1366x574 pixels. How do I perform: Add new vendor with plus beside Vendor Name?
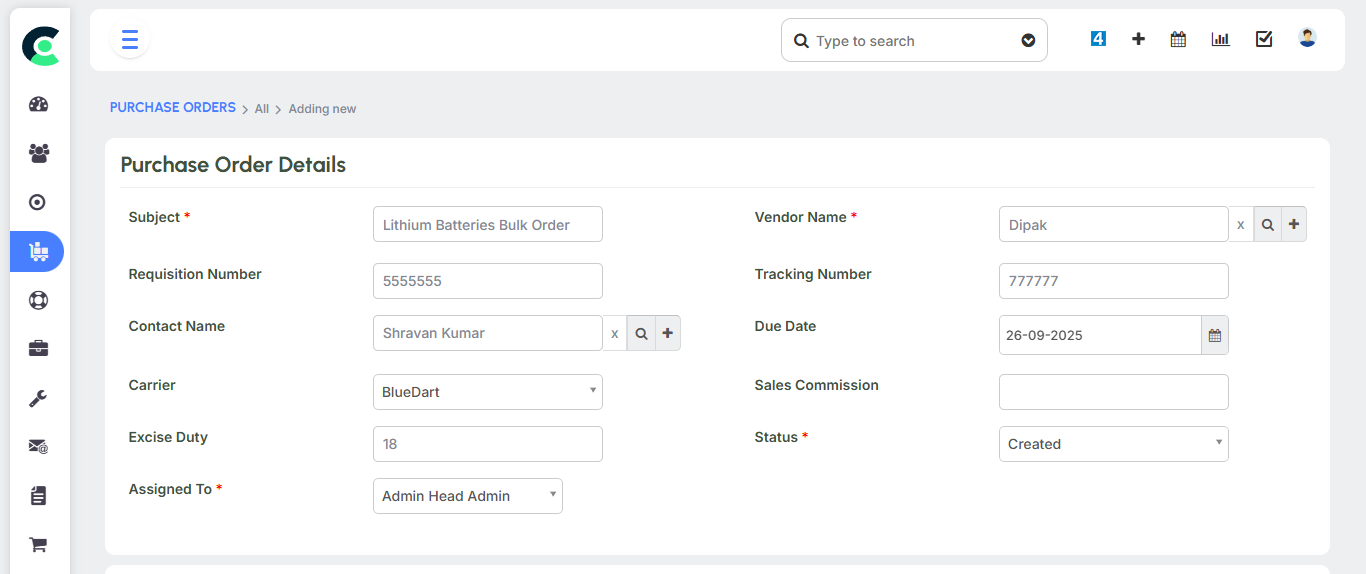1294,225
